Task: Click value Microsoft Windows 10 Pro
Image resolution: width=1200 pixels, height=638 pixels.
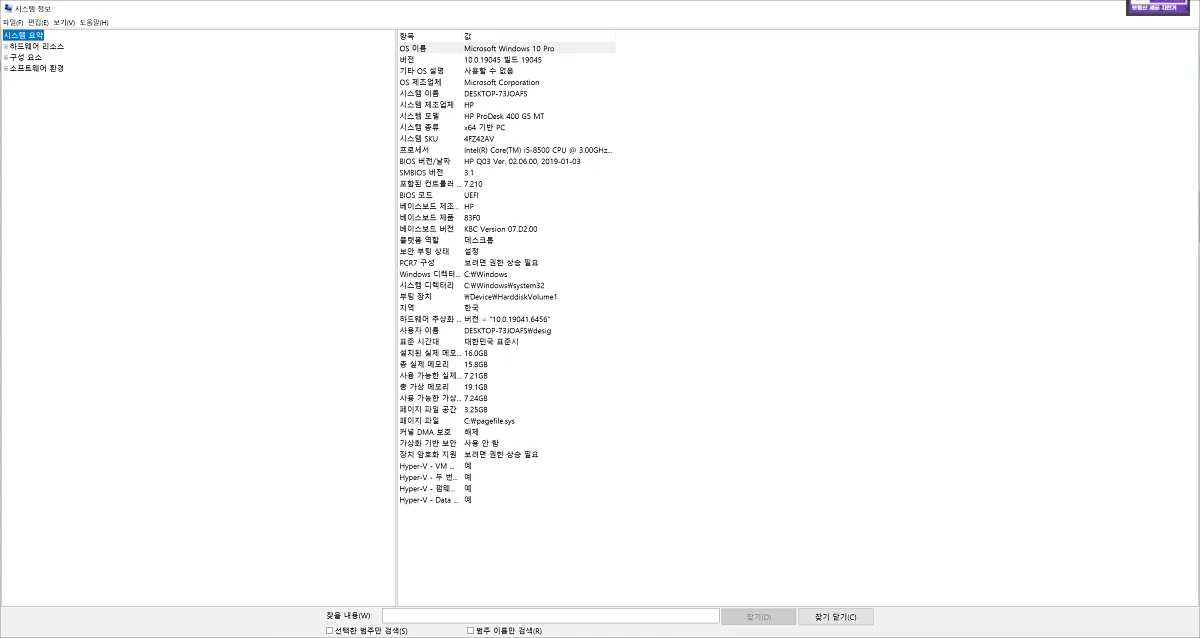Action: (x=509, y=48)
